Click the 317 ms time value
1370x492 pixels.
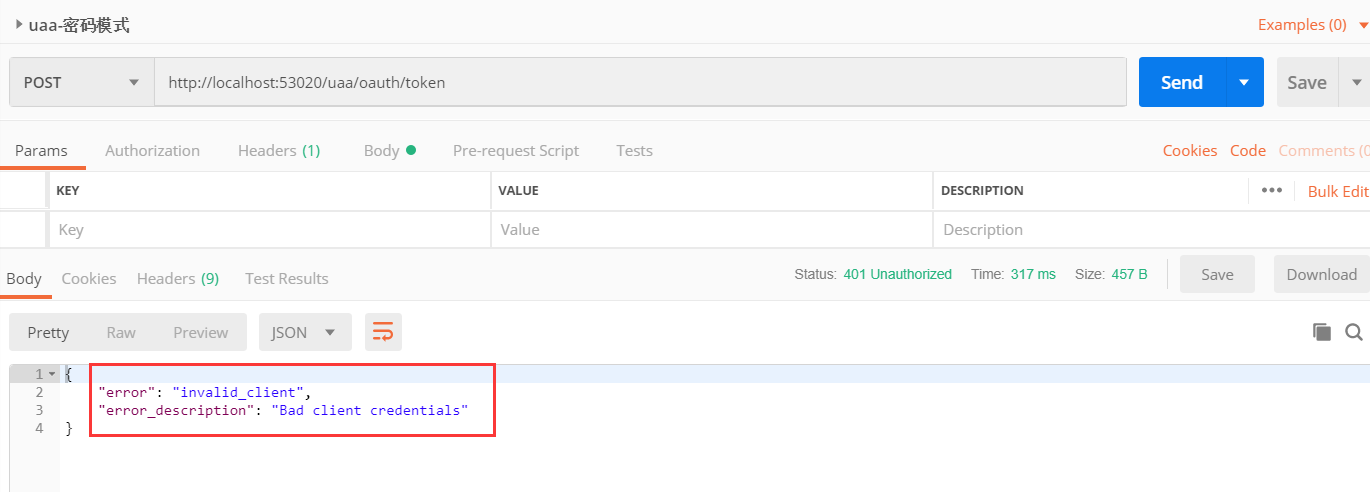(x=1033, y=274)
